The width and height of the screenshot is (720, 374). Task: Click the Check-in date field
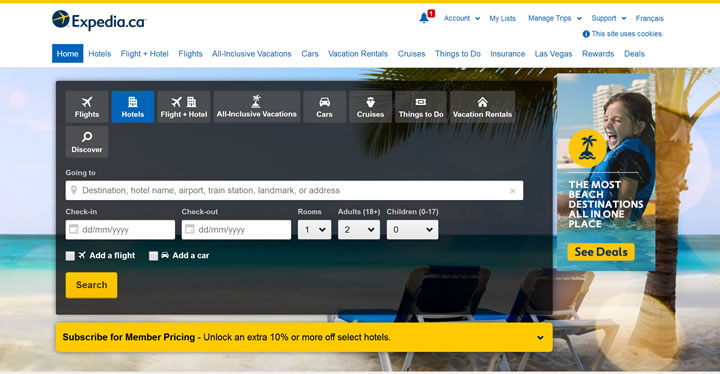coord(120,230)
